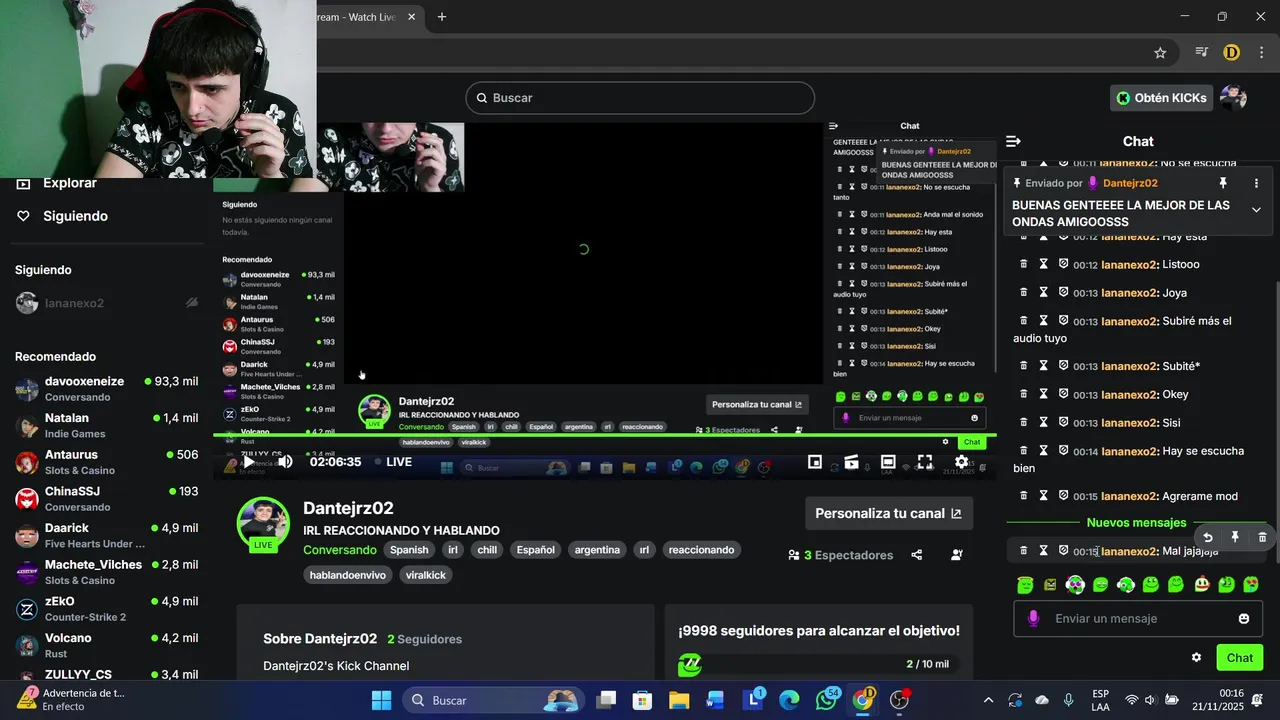The height and width of the screenshot is (720, 1280).
Task: Play the stream video
Action: tap(248, 461)
